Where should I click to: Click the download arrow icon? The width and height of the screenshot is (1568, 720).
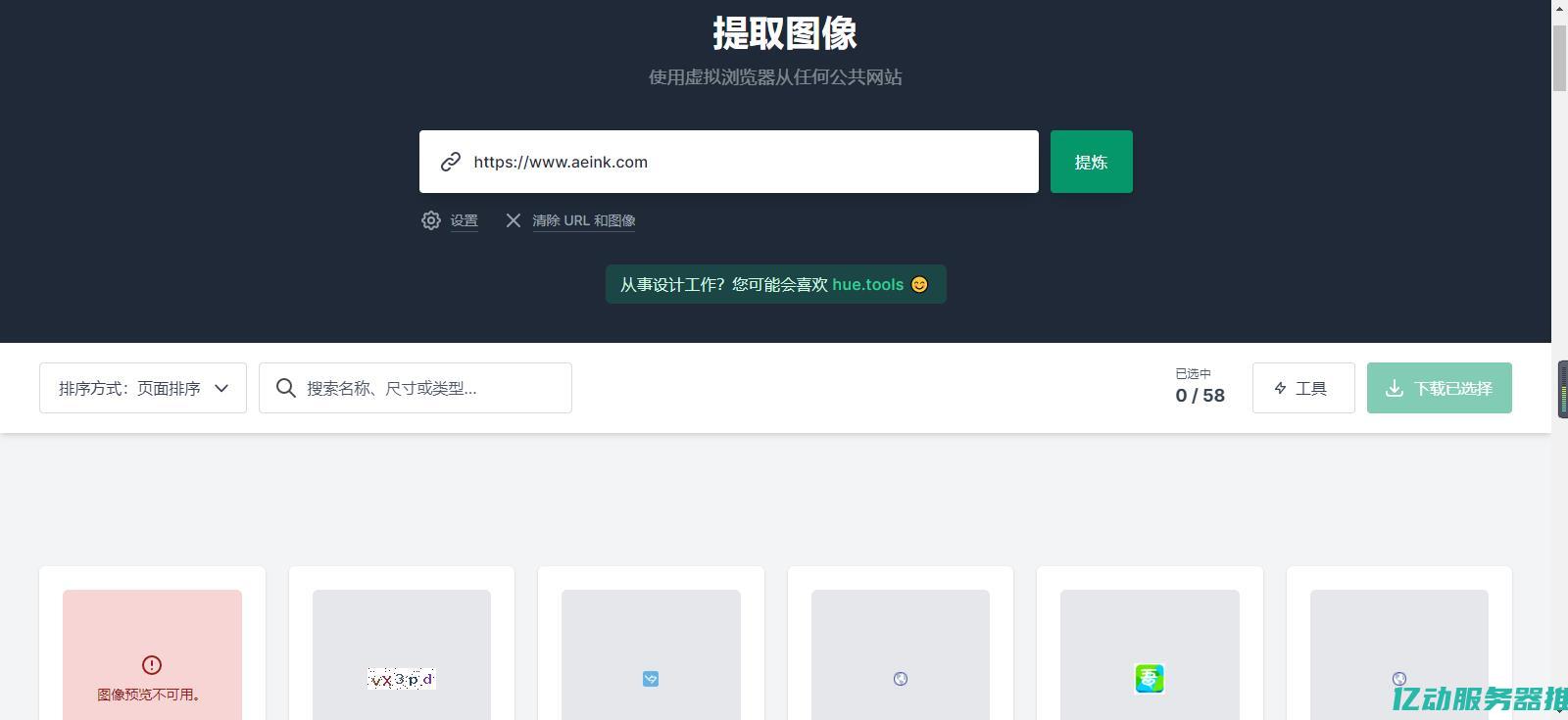click(x=1395, y=388)
